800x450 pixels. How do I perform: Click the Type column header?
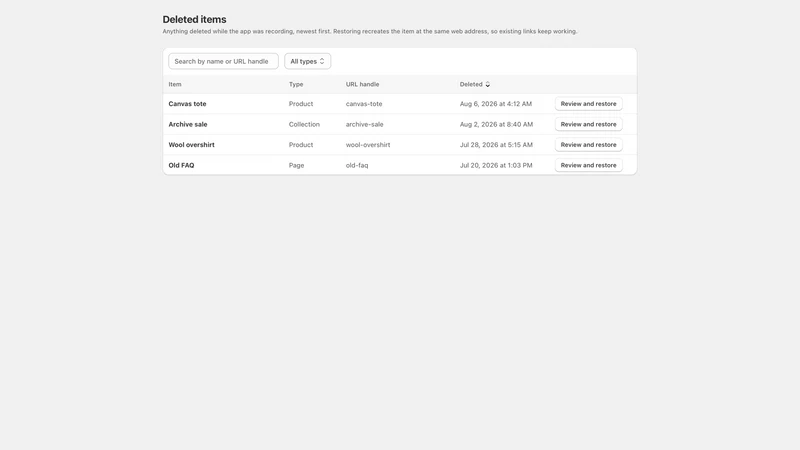click(x=296, y=84)
